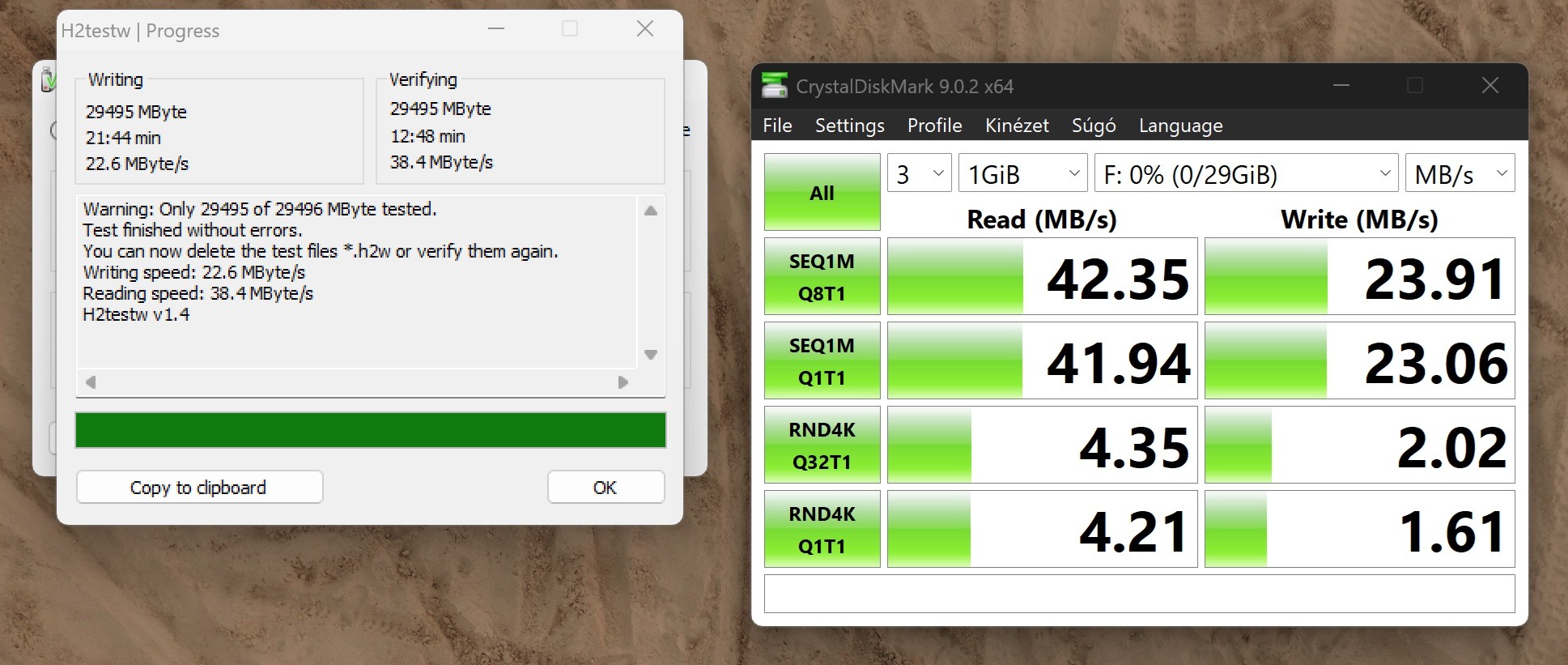Click the 12:48 min verifying time

tap(427, 136)
